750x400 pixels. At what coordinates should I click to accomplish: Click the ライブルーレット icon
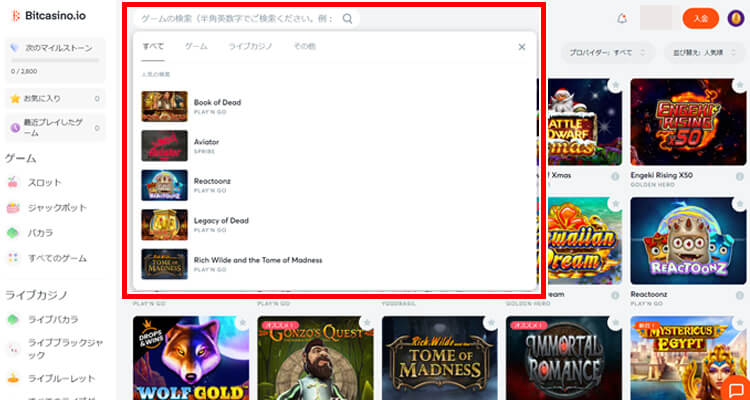(x=13, y=378)
